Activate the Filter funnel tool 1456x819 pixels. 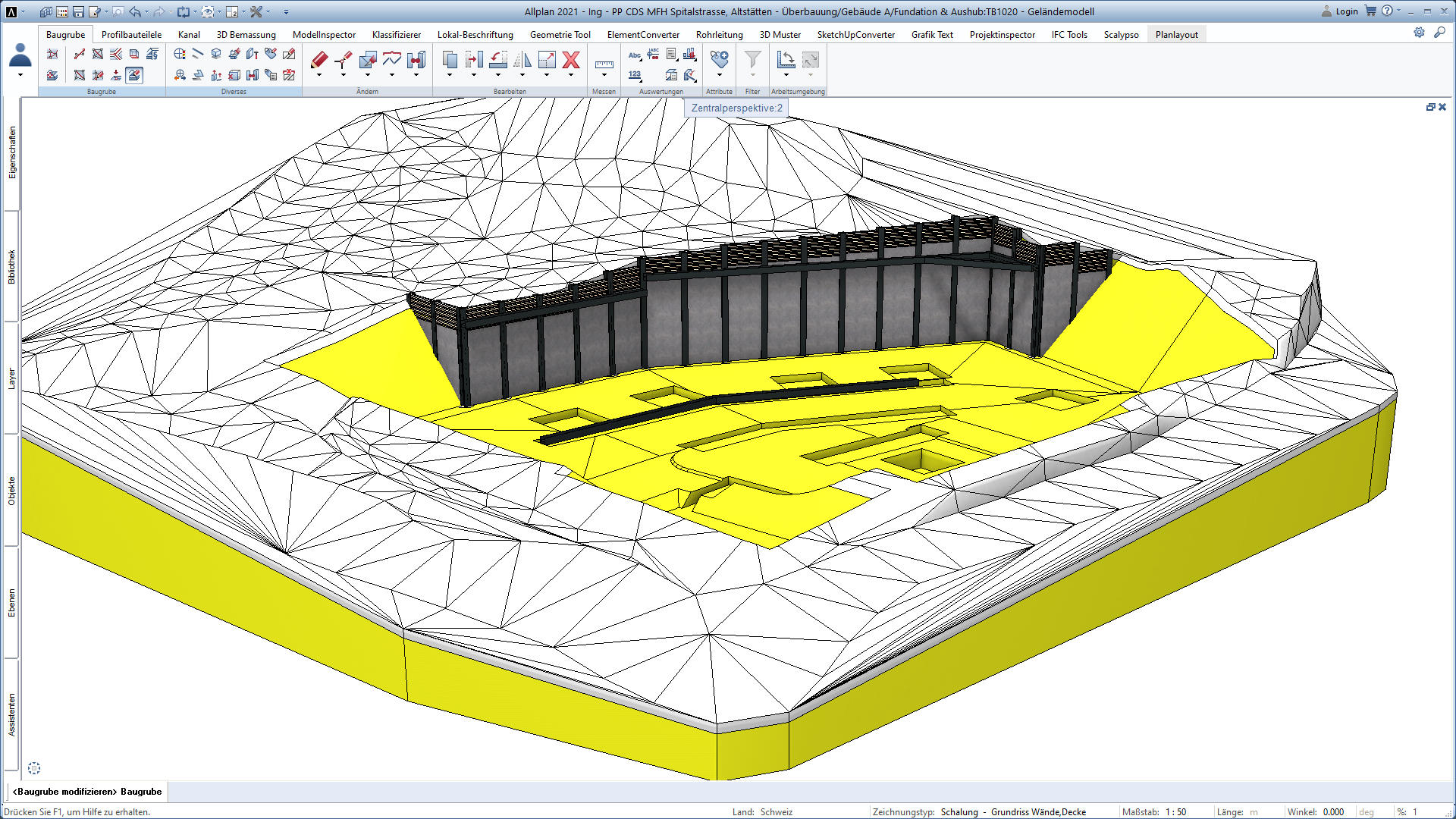[x=752, y=59]
